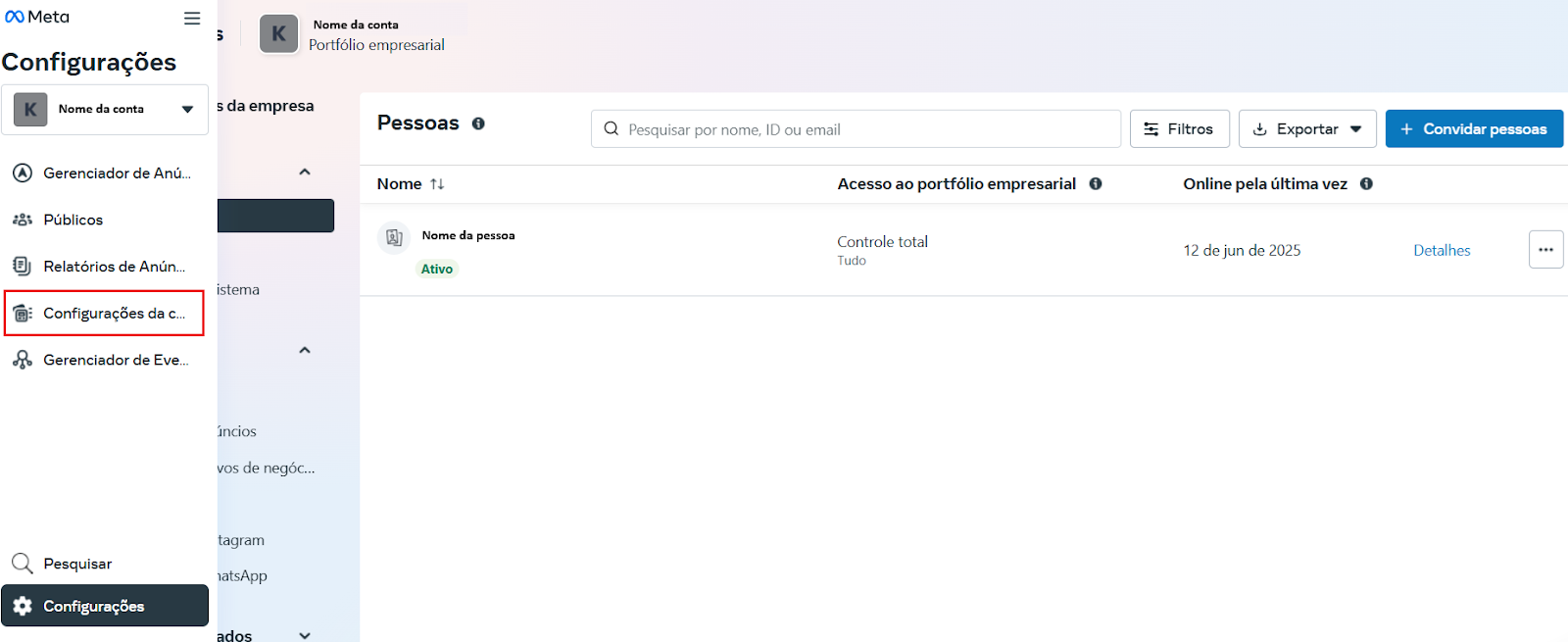This screenshot has width=1568, height=642.
Task: Open the three-dots more options menu
Action: click(1545, 250)
